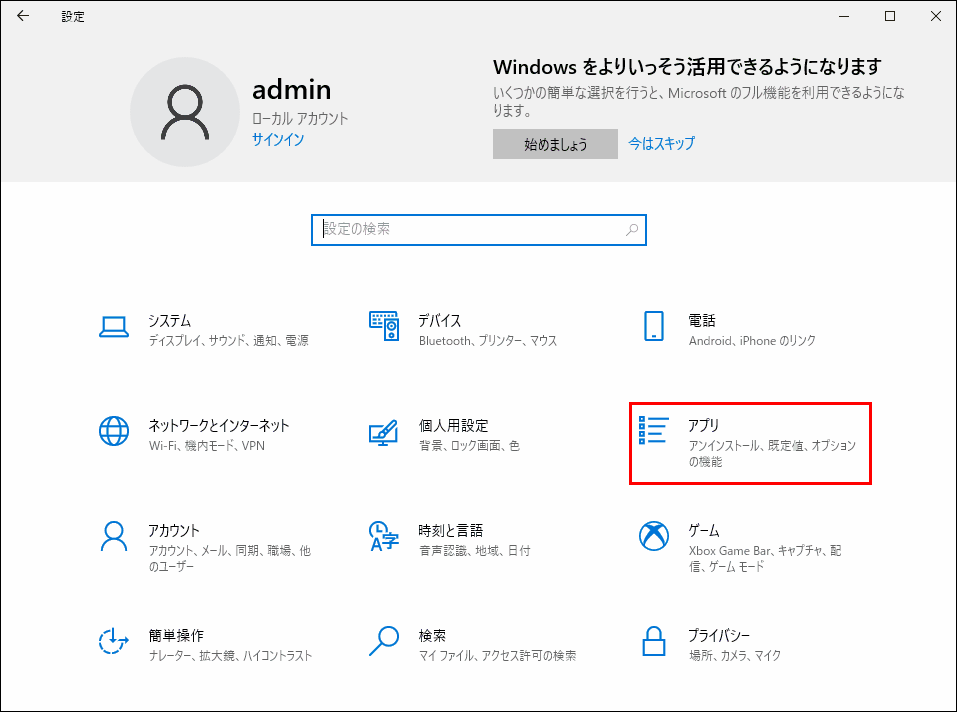Open the アカウント category title
This screenshot has height=712, width=957.
click(174, 530)
